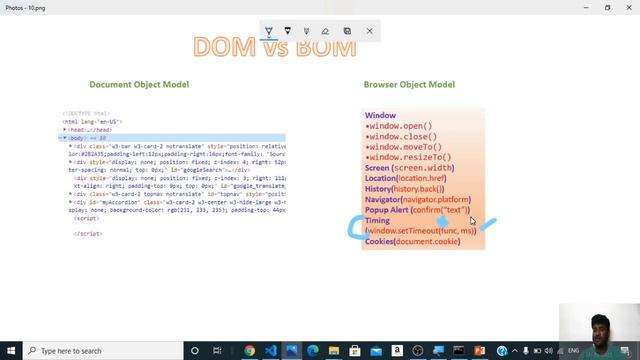This screenshot has height=360, width=640.
Task: Select the calligraphy pen tool
Action: pos(306,31)
